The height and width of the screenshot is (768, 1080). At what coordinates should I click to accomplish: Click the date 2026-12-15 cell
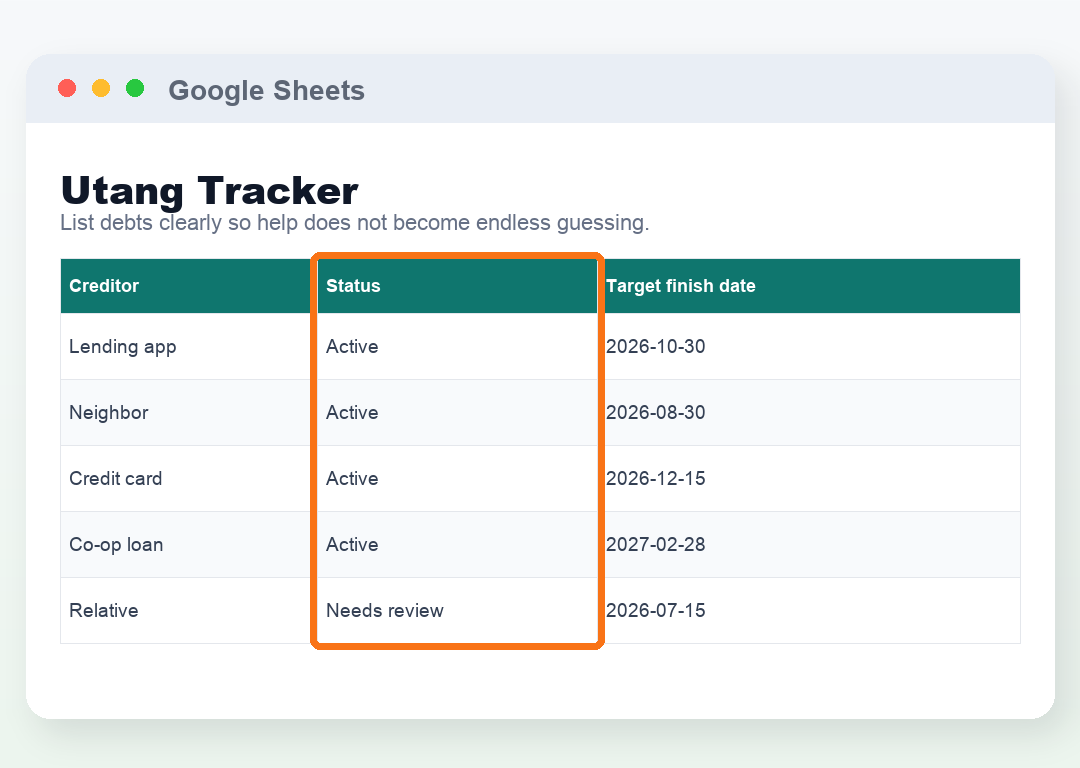click(x=809, y=479)
